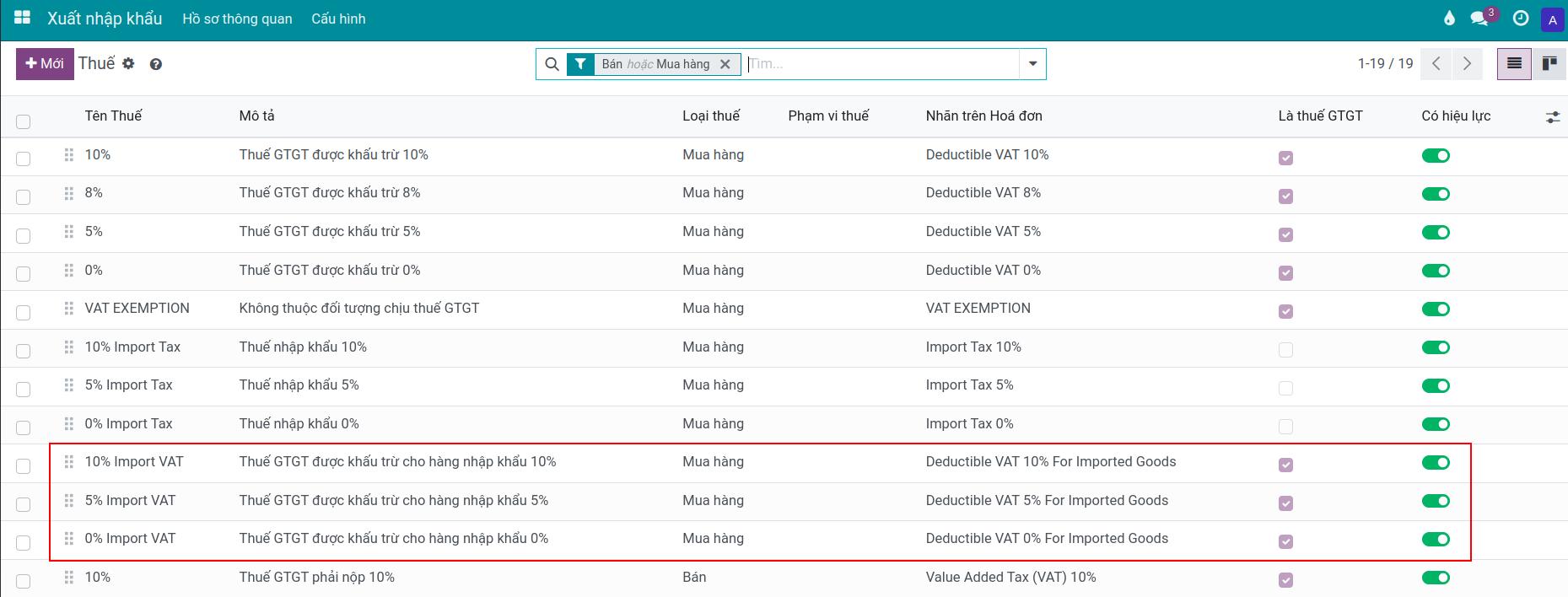Open the Xuất nhập khẩu app menu

coord(105,19)
